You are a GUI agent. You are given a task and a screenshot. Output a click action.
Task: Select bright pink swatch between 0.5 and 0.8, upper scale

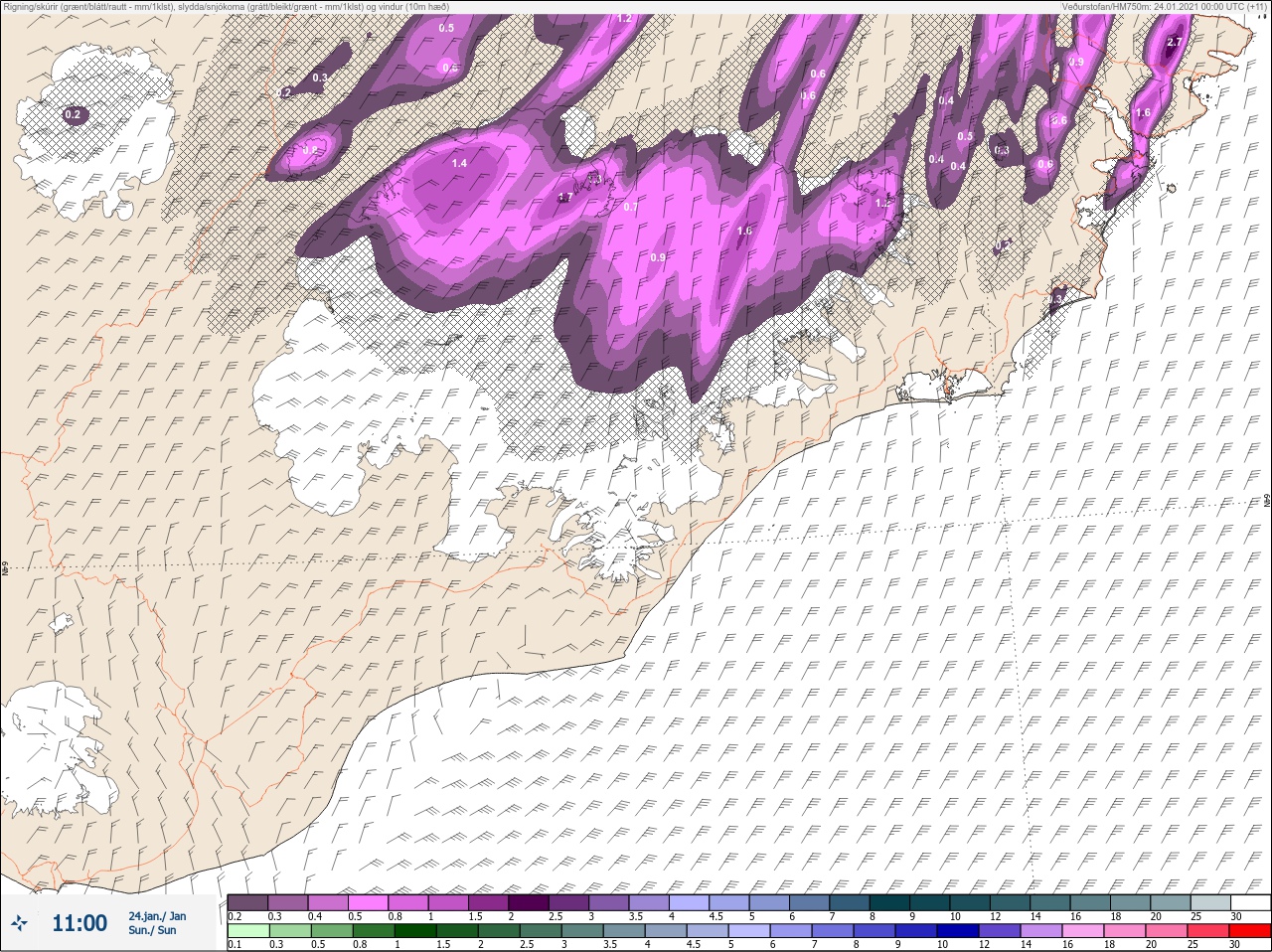pyautogui.click(x=370, y=902)
